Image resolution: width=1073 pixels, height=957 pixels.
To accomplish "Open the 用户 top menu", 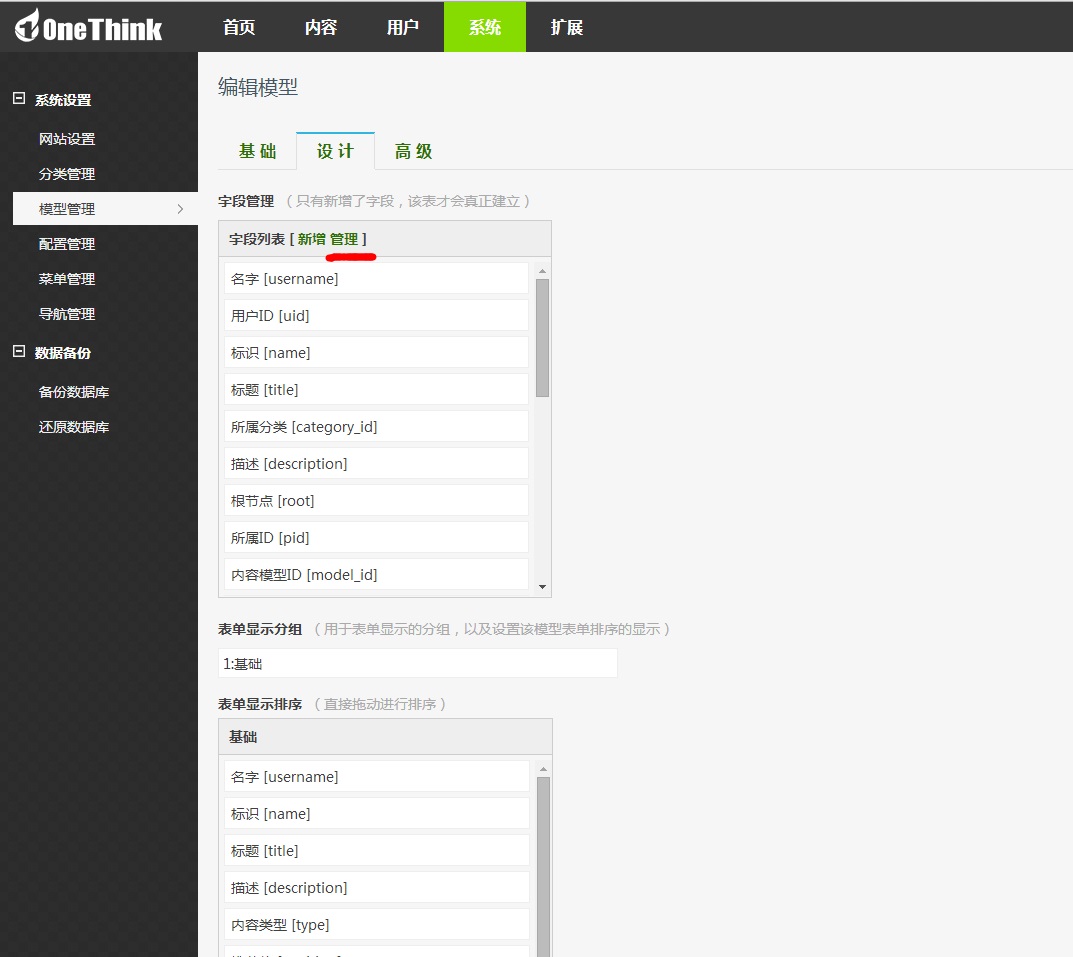I will [x=403, y=27].
